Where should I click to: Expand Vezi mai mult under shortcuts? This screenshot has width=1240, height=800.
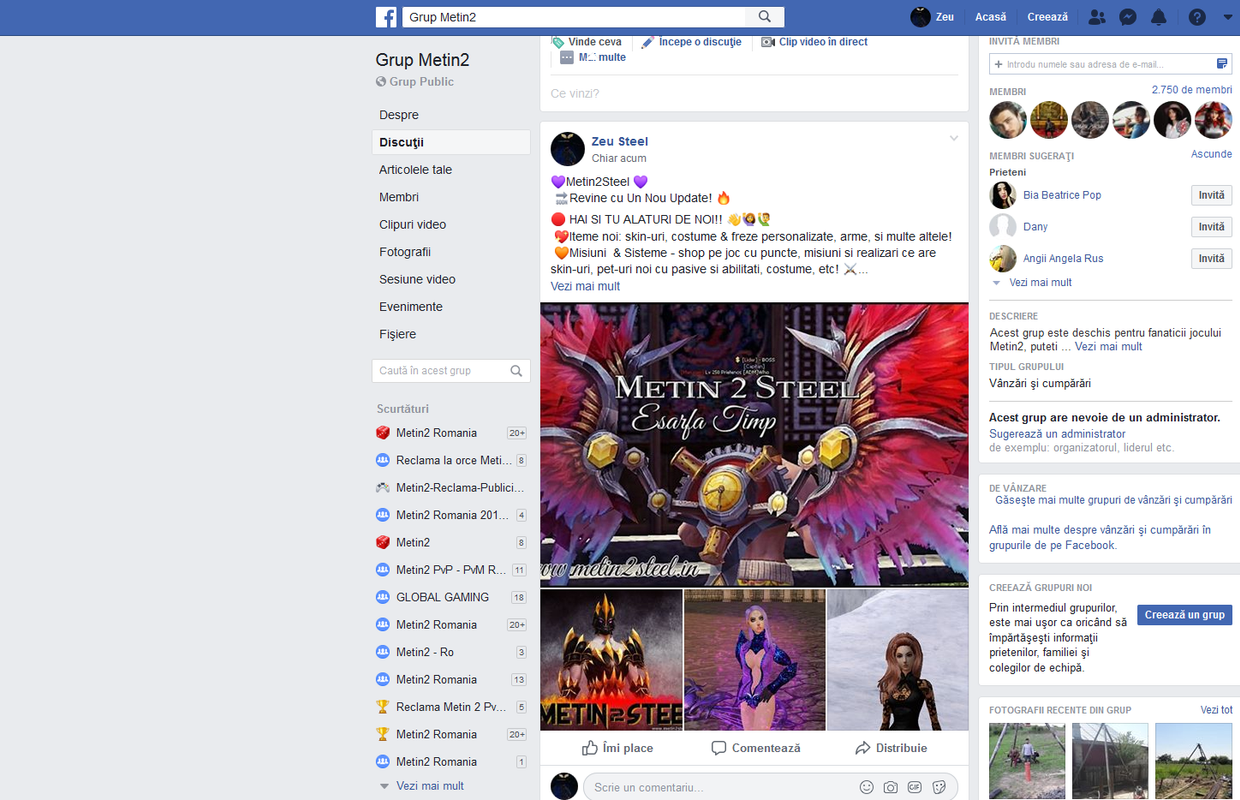(430, 786)
